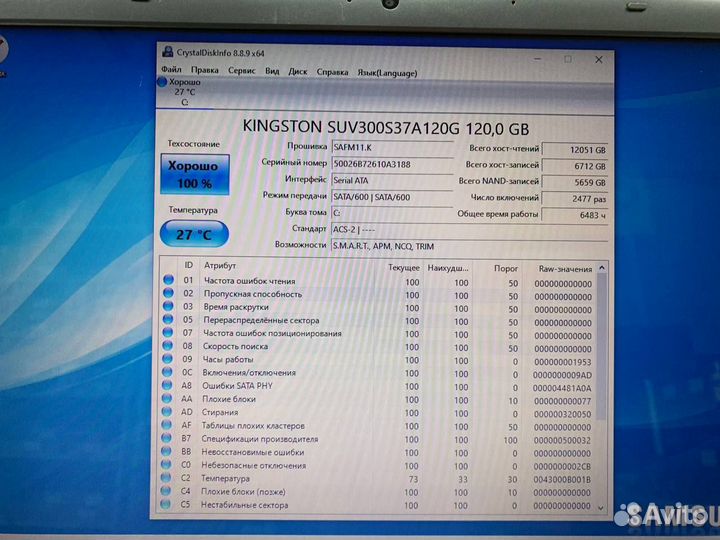The image size is (720, 540).
Task: Click the status icon for Скорость поиска
Action: pyautogui.click(x=168, y=345)
